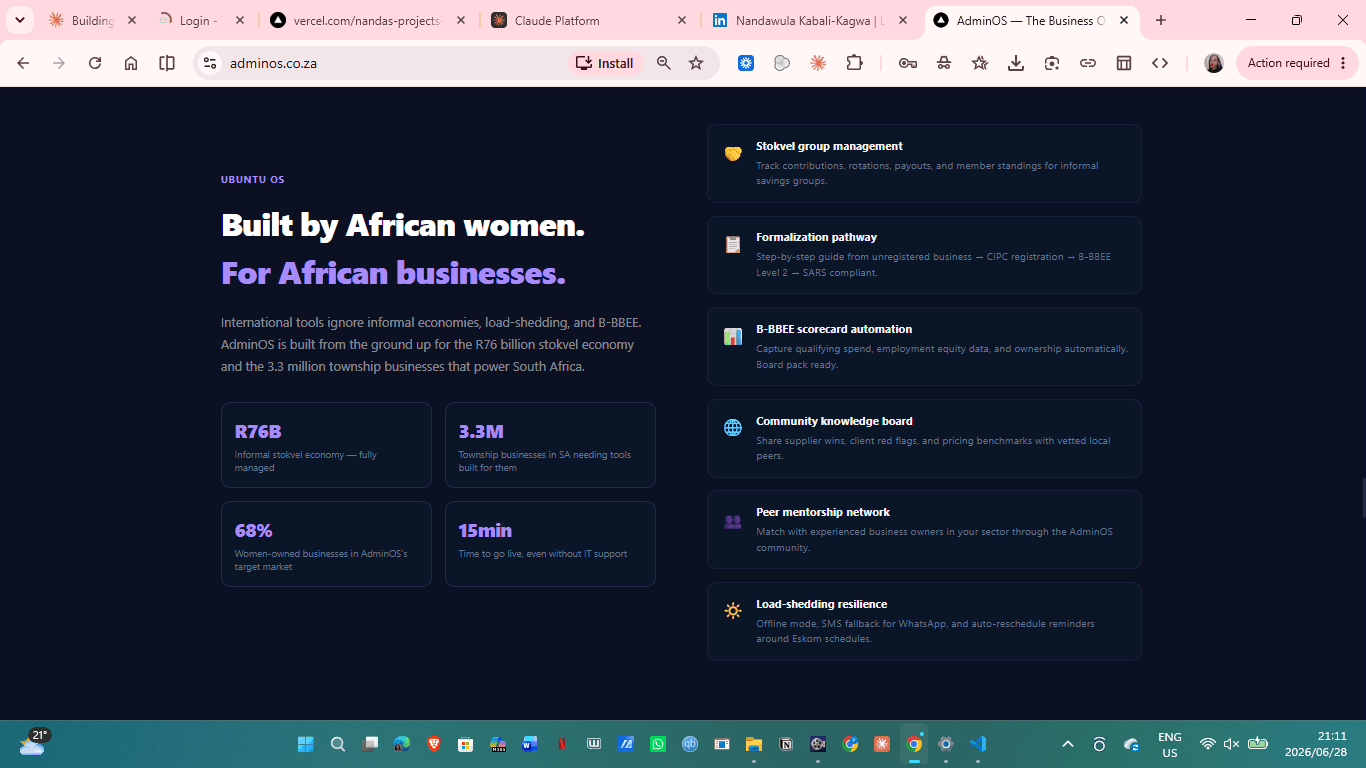This screenshot has height=768, width=1366.
Task: Click the R76B statistic text
Action: coord(258,432)
